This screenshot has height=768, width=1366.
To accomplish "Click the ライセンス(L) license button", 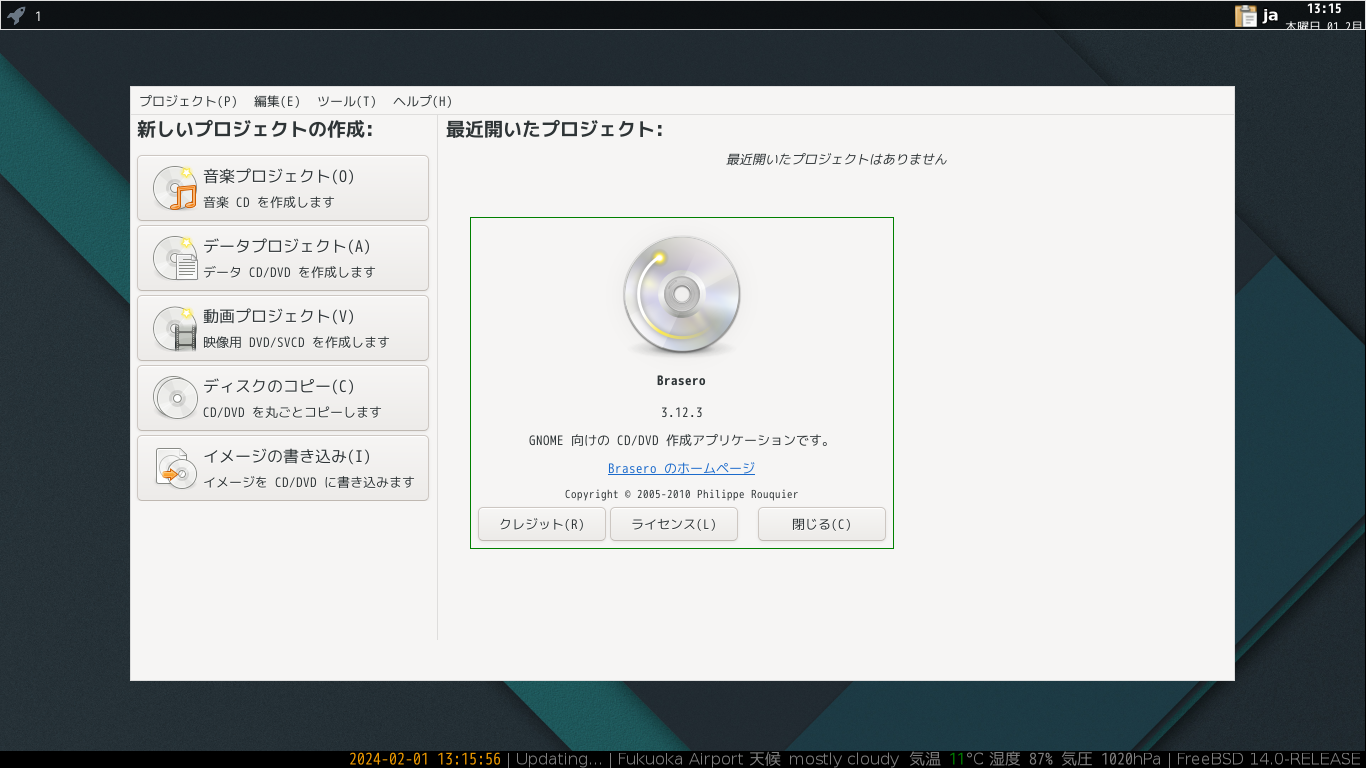I will (674, 524).
